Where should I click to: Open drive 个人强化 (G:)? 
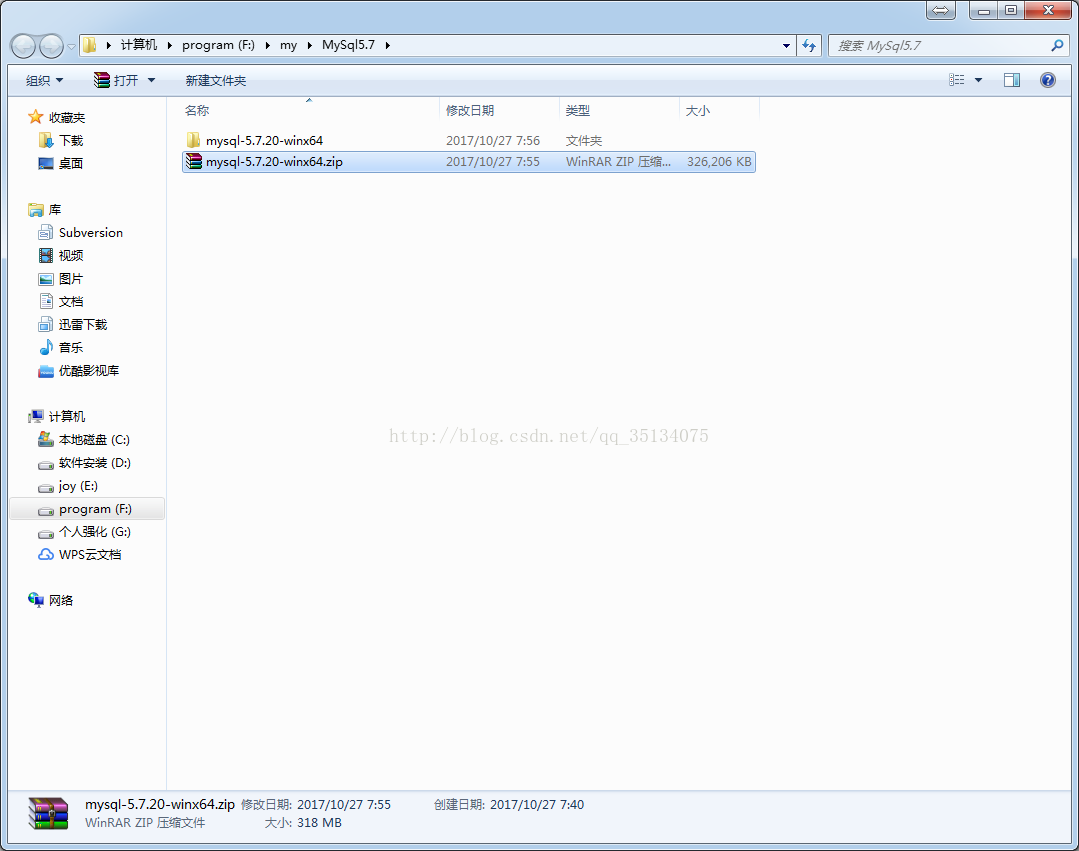(x=95, y=531)
